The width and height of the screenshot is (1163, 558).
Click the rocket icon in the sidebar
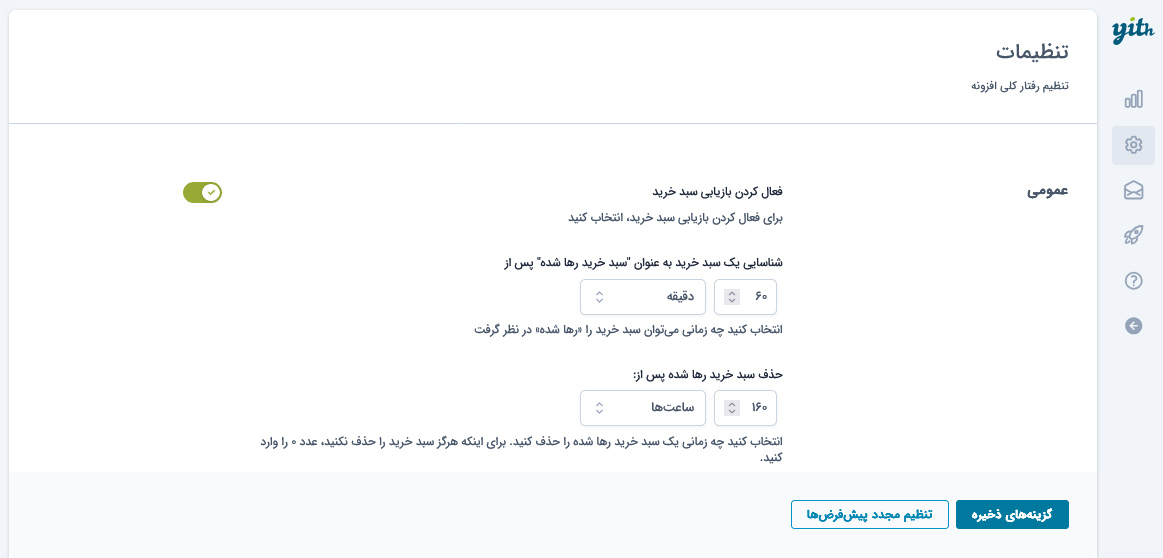(1133, 236)
